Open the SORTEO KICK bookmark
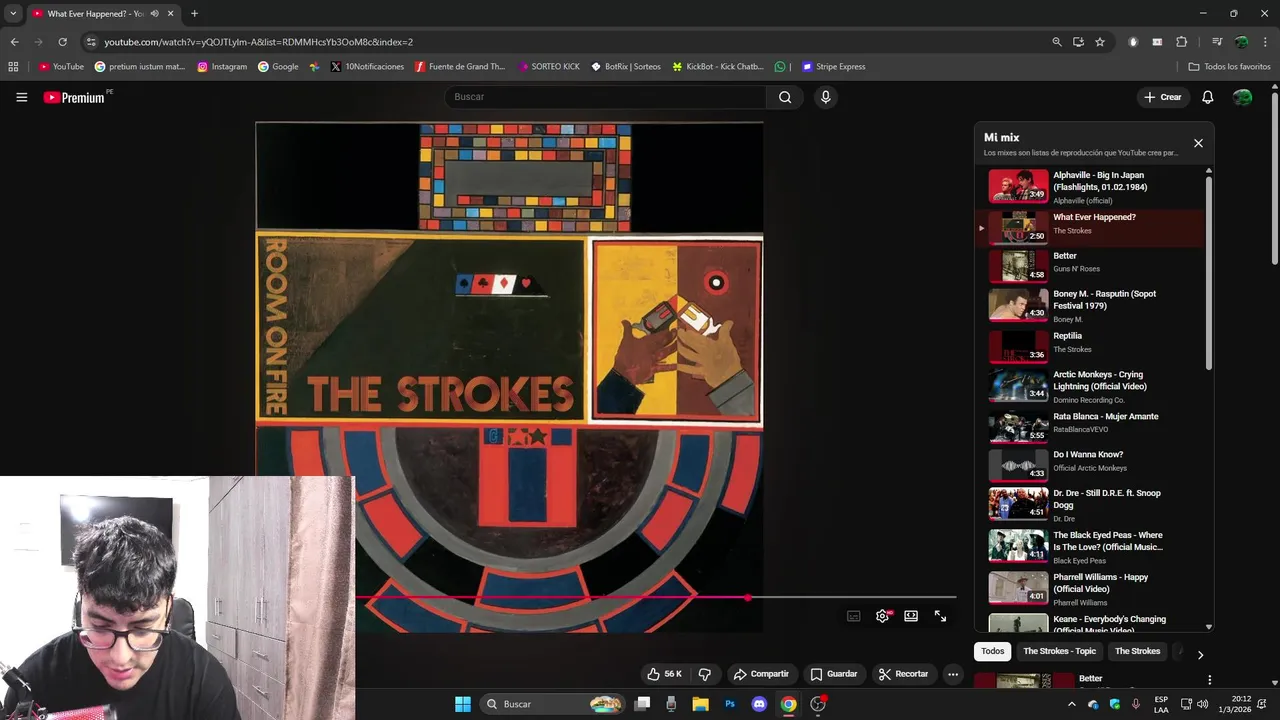 click(x=549, y=67)
